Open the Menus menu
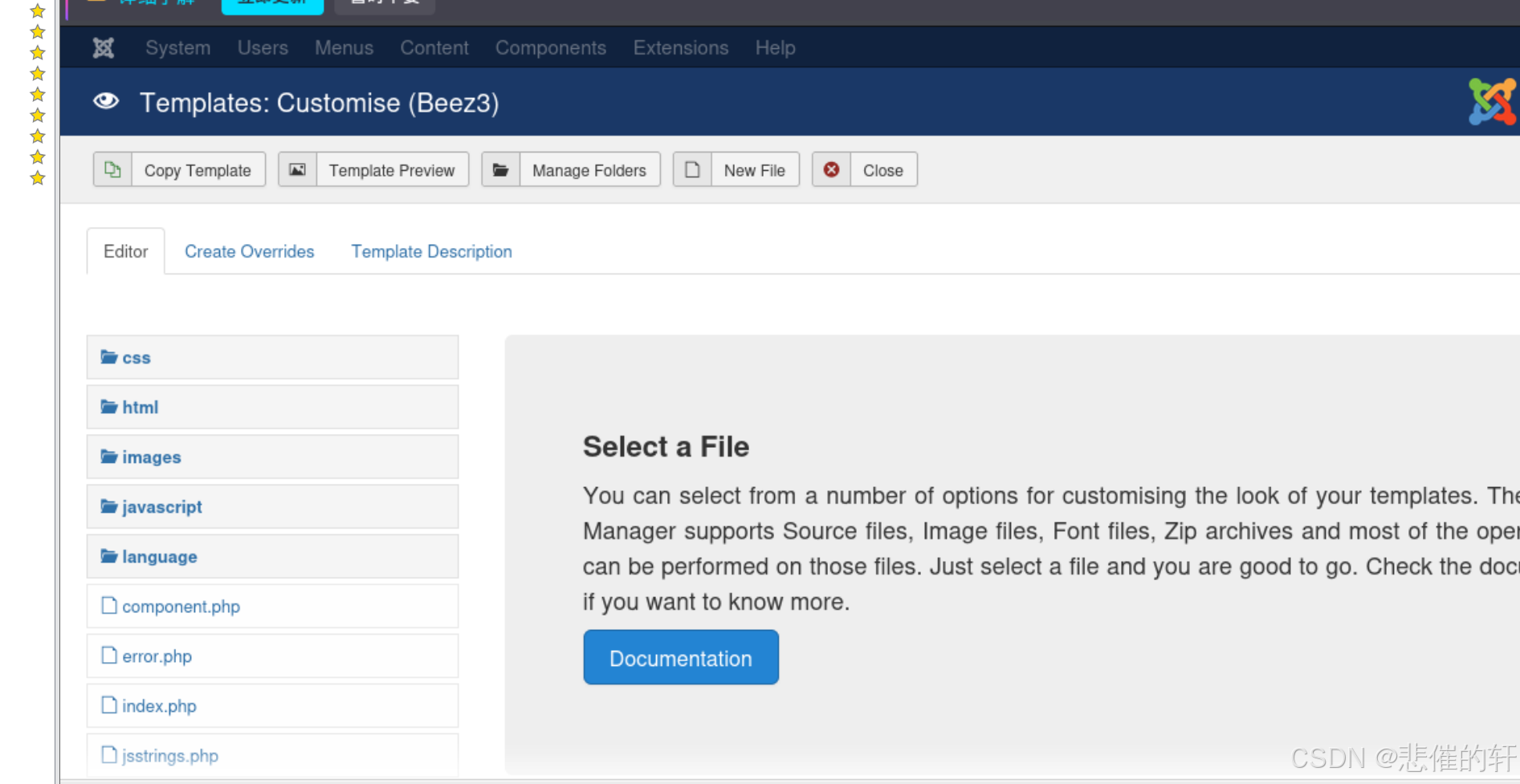This screenshot has height=784, width=1520. pos(344,48)
